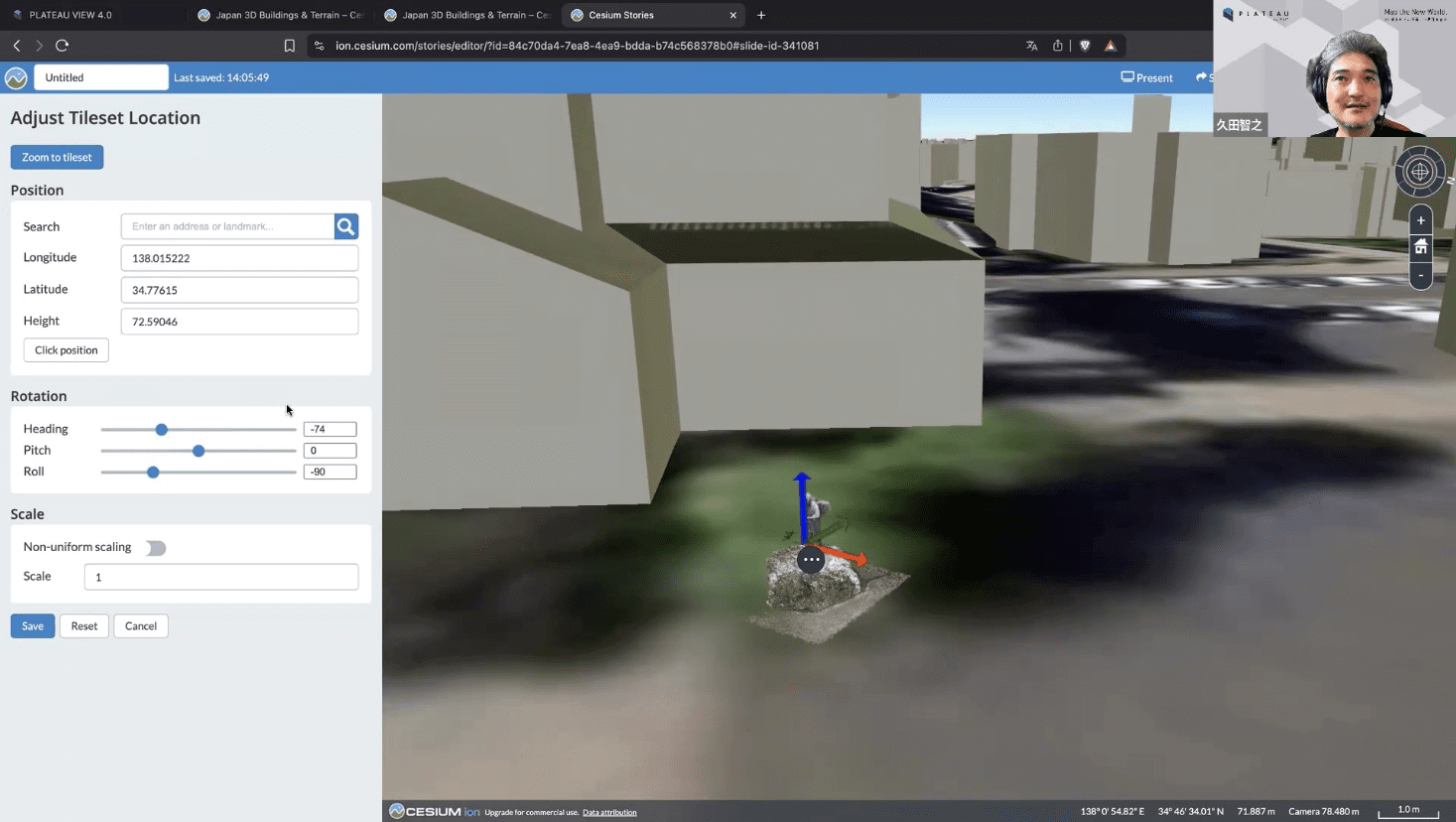The image size is (1456, 822).
Task: Click the three-dot gizmo handle on the model
Action: point(811,560)
